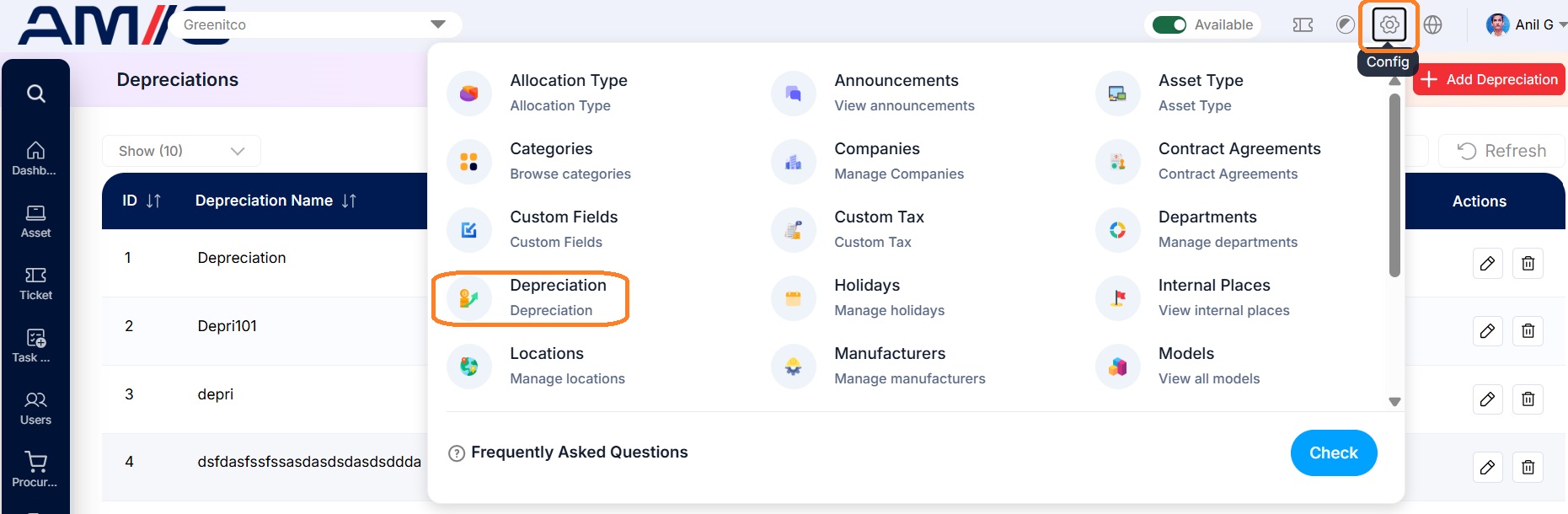Viewport: 1568px width, 514px height.
Task: Click the search magnifier in sidebar
Action: [35, 94]
